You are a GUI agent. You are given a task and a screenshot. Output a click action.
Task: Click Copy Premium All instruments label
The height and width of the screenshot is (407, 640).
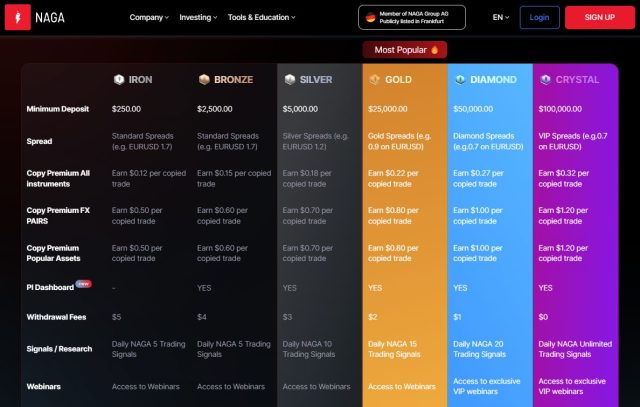point(58,178)
